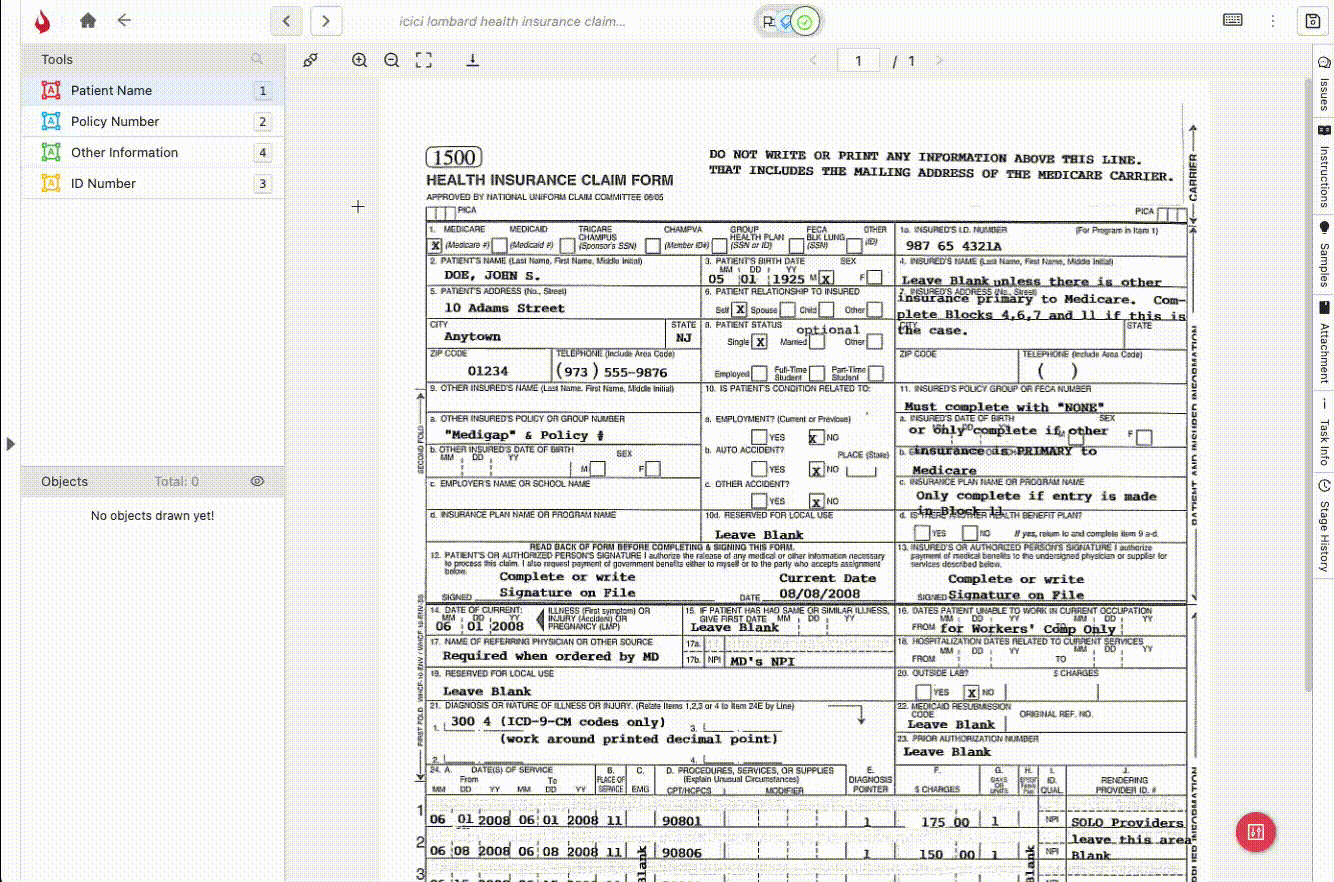Zoom out of the document
The image size is (1334, 882).
tap(392, 60)
